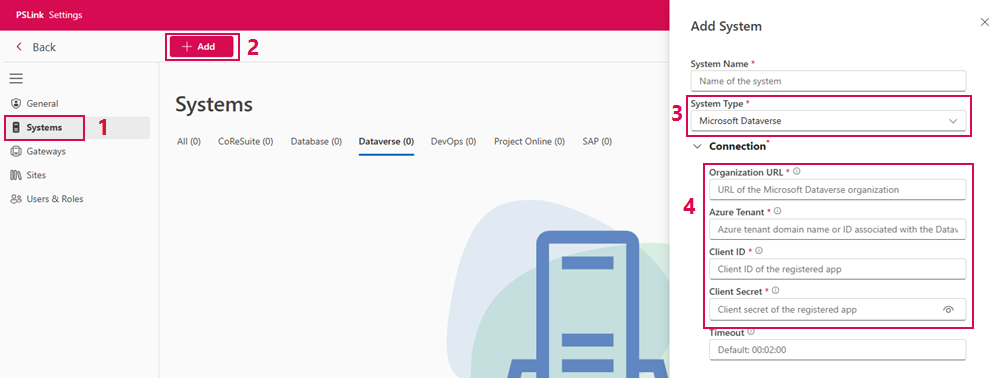The width and height of the screenshot is (1000, 378).
Task: Click the Add button
Action: 202,47
